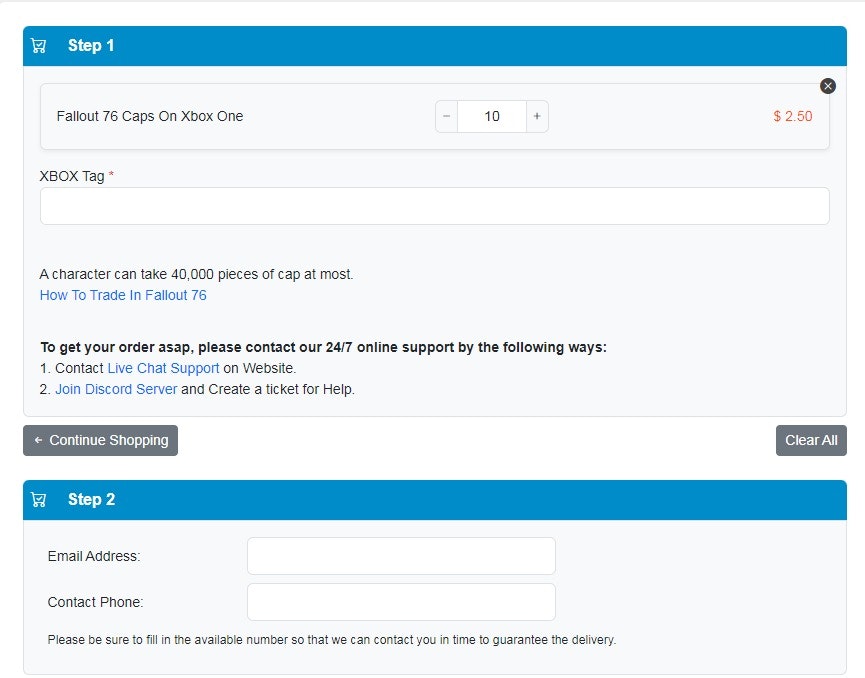Follow the Join Discord Server link
The width and height of the screenshot is (865, 678).
pyautogui.click(x=116, y=389)
